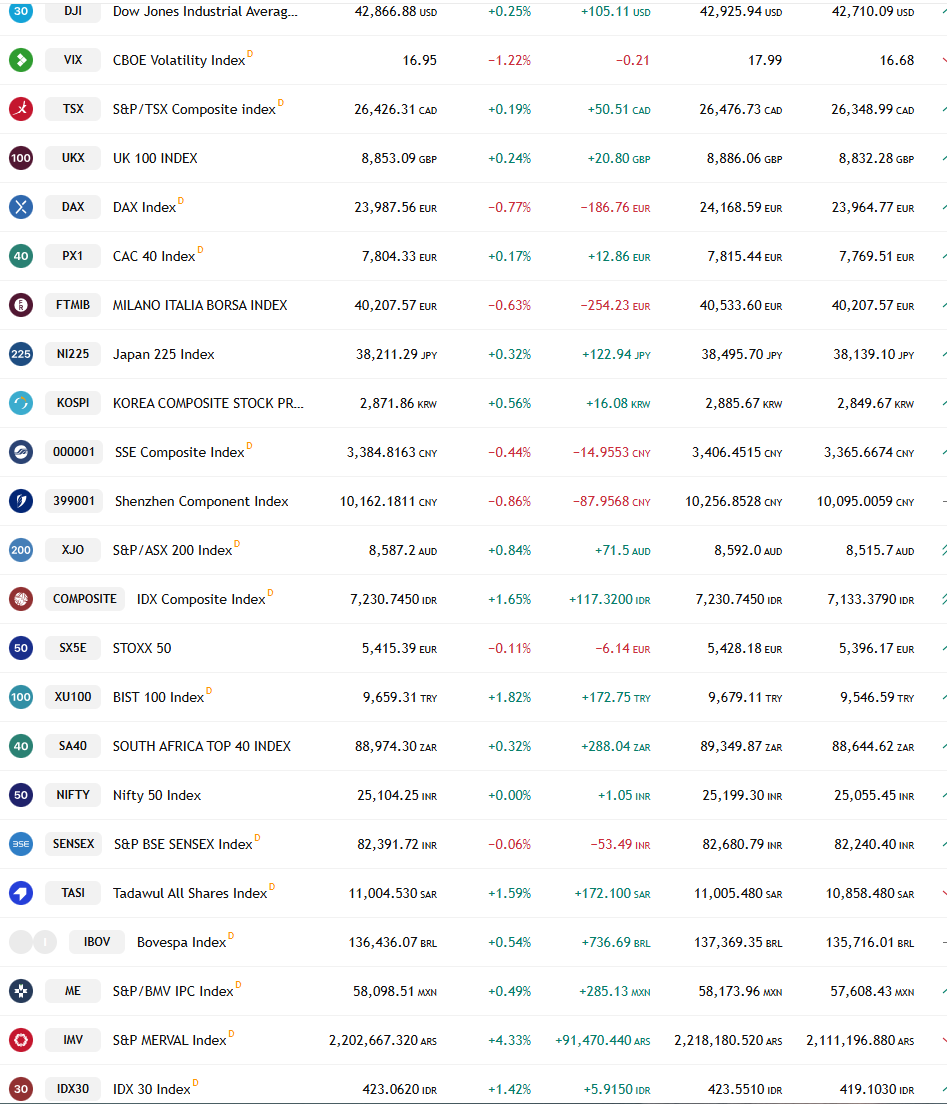
Task: Open the Tadawul All Shares Index link
Action: point(190,893)
